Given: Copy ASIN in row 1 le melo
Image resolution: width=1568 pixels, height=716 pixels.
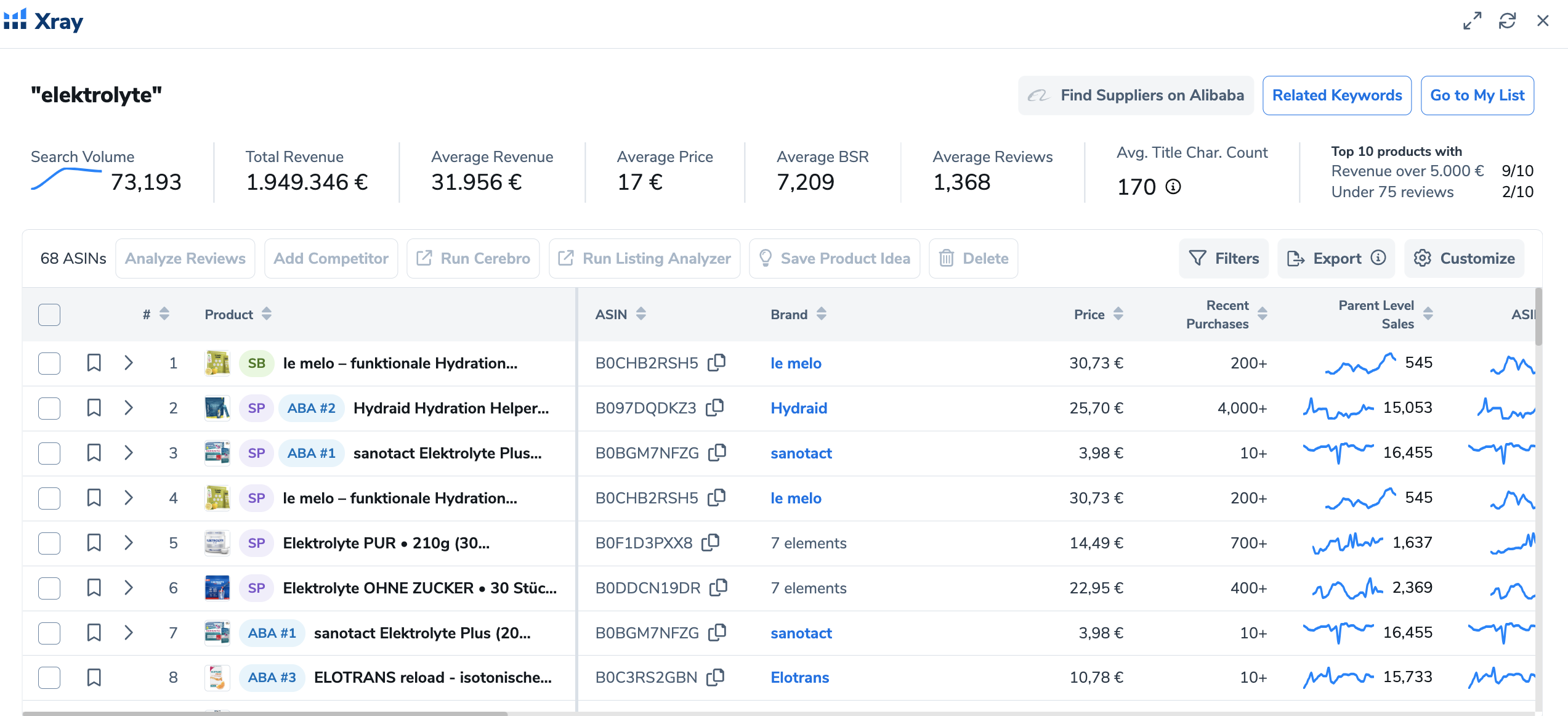Looking at the screenshot, I should (716, 362).
